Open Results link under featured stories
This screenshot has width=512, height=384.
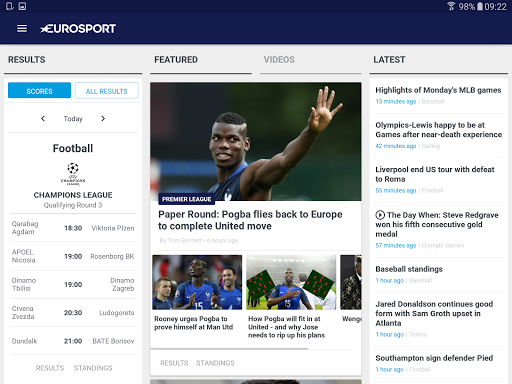(174, 363)
